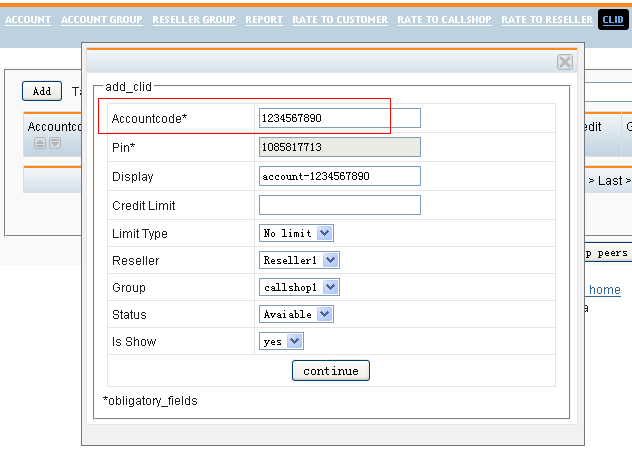
Task: Change the Status dropdown value
Action: pyautogui.click(x=295, y=314)
